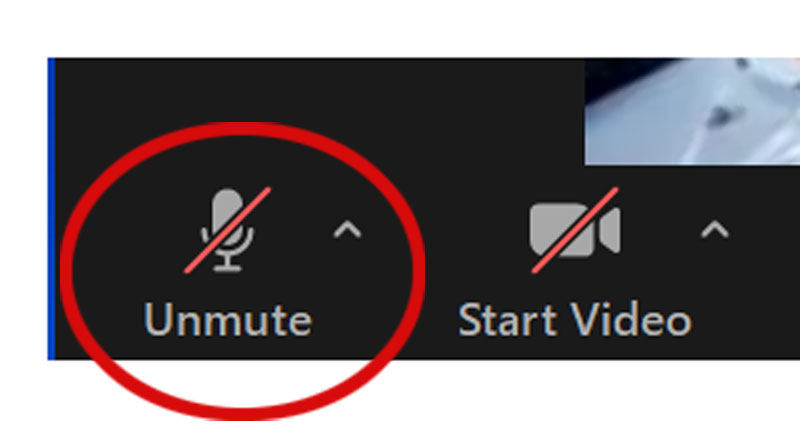Click the Start Video text label
The height and width of the screenshot is (448, 800).
(x=575, y=320)
